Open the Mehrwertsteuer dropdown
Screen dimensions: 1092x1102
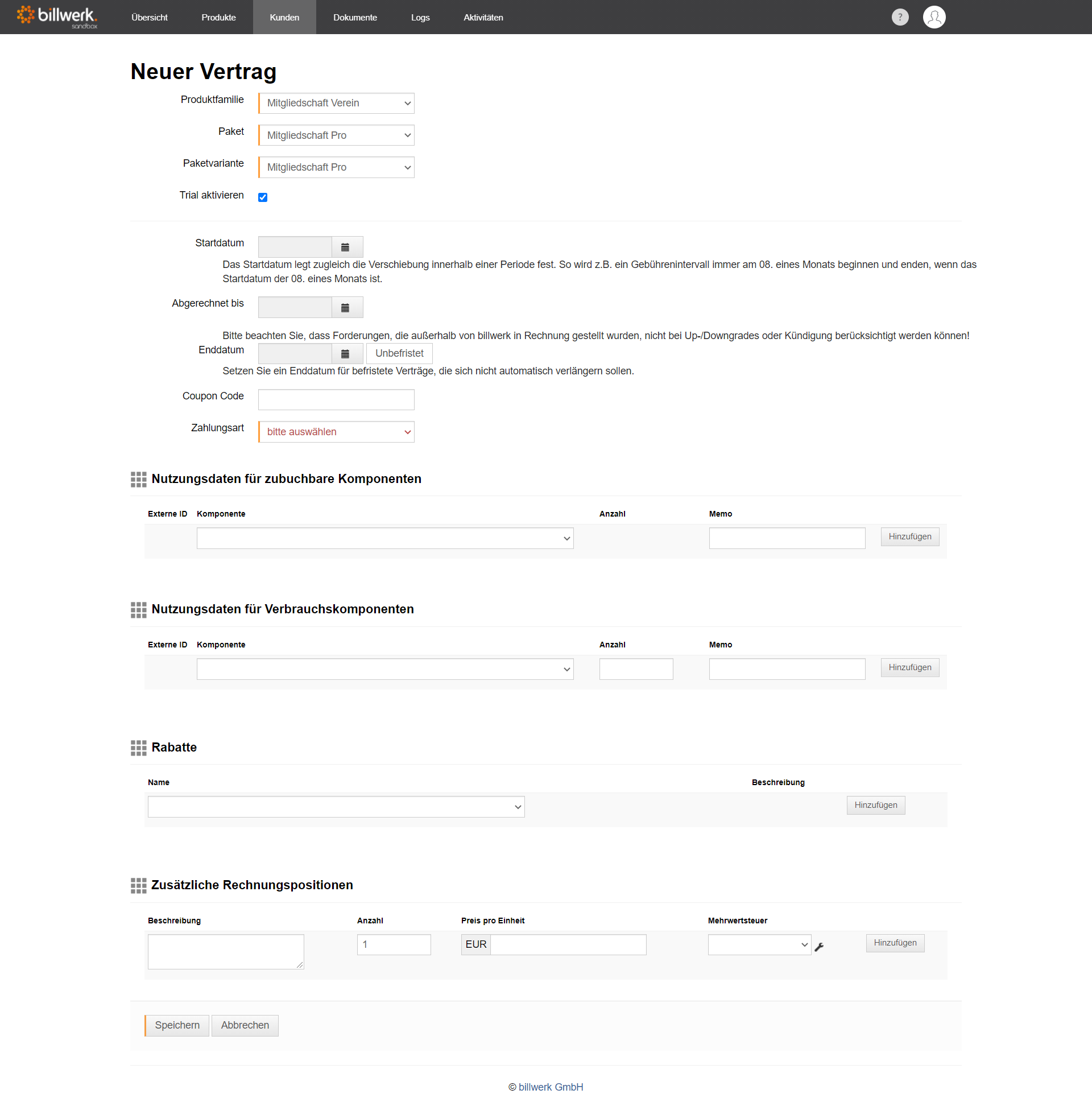[x=759, y=944]
